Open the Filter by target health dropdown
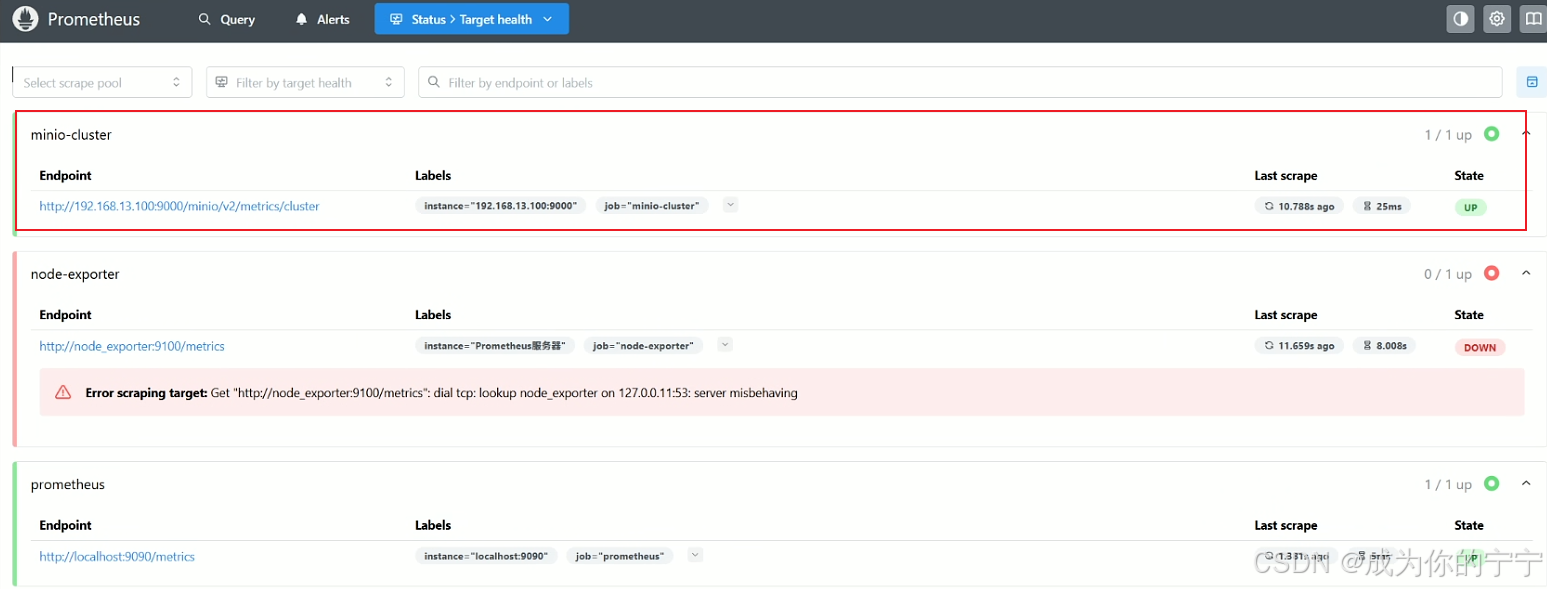The width and height of the screenshot is (1547, 589). tap(305, 82)
